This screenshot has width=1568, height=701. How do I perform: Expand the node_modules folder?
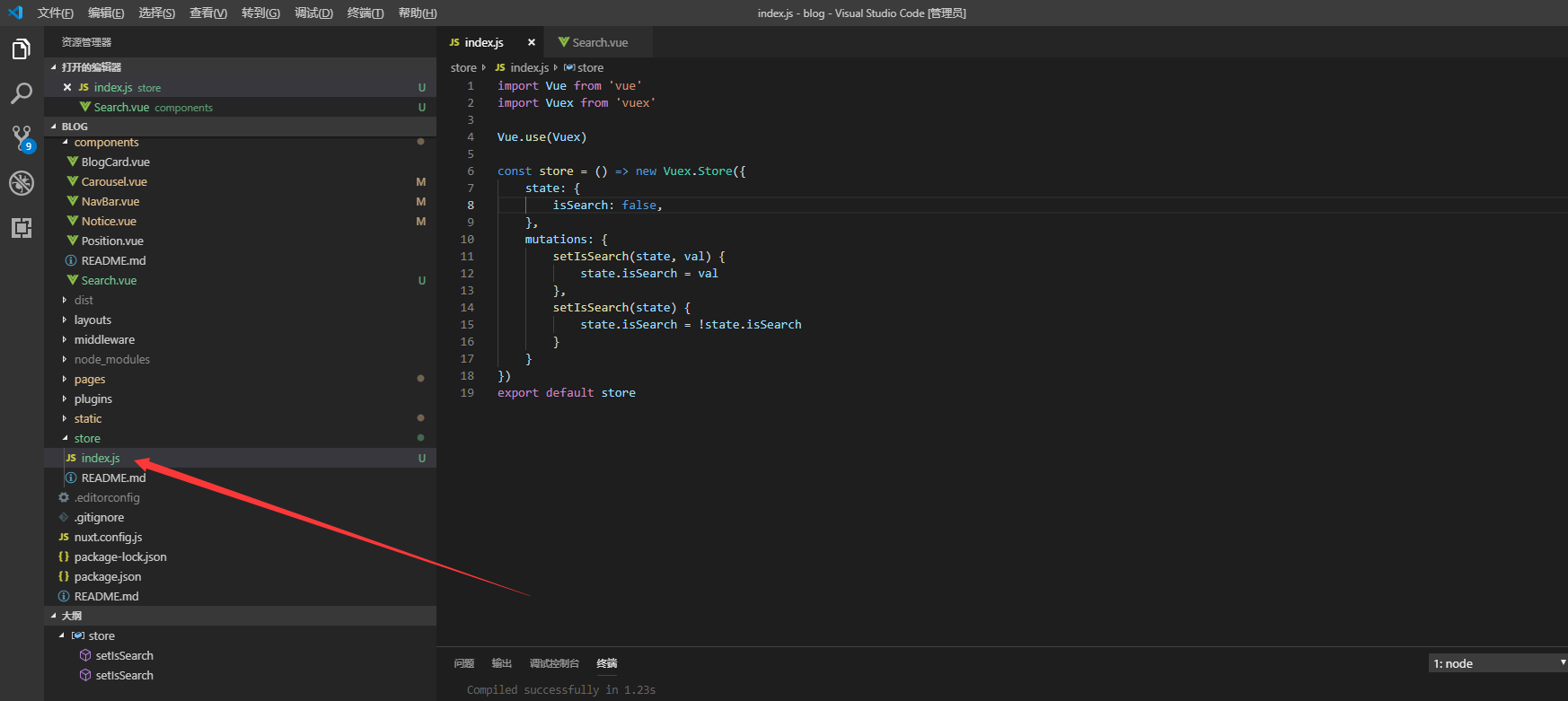click(65, 359)
